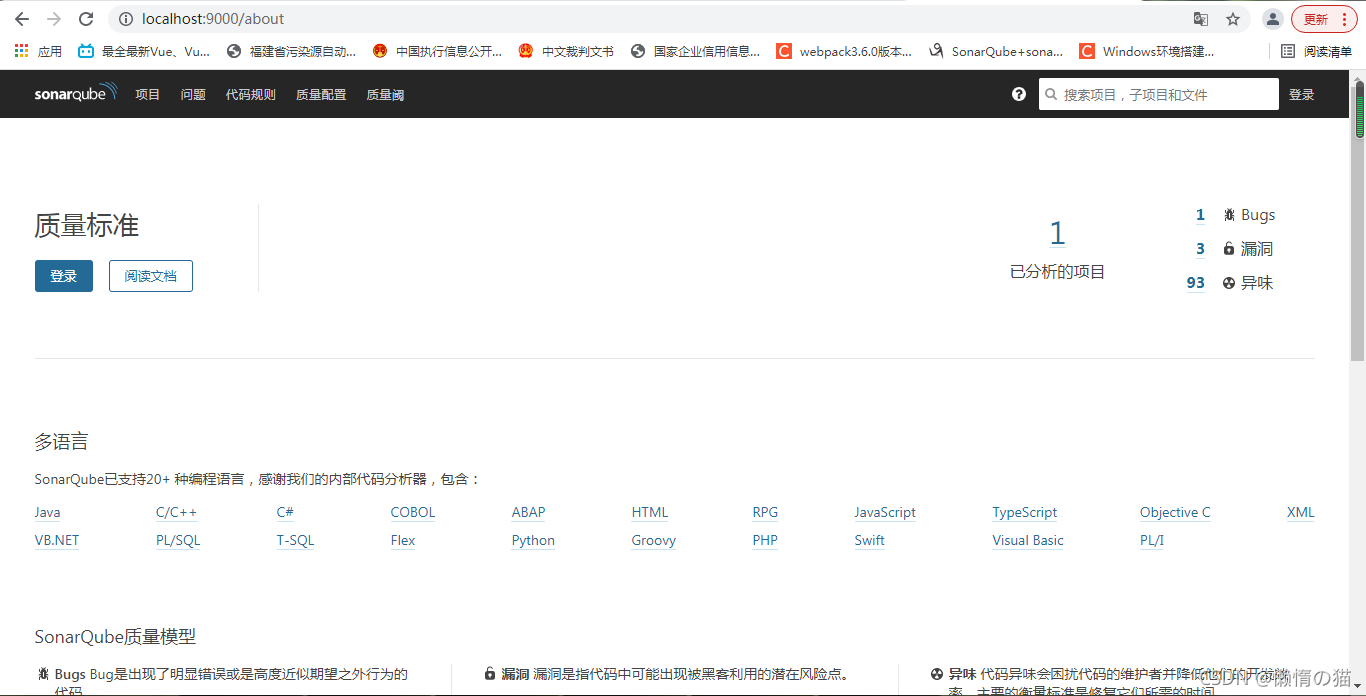The height and width of the screenshot is (696, 1366).
Task: Open bookmark 中文裁判文书
Action: pyautogui.click(x=566, y=51)
